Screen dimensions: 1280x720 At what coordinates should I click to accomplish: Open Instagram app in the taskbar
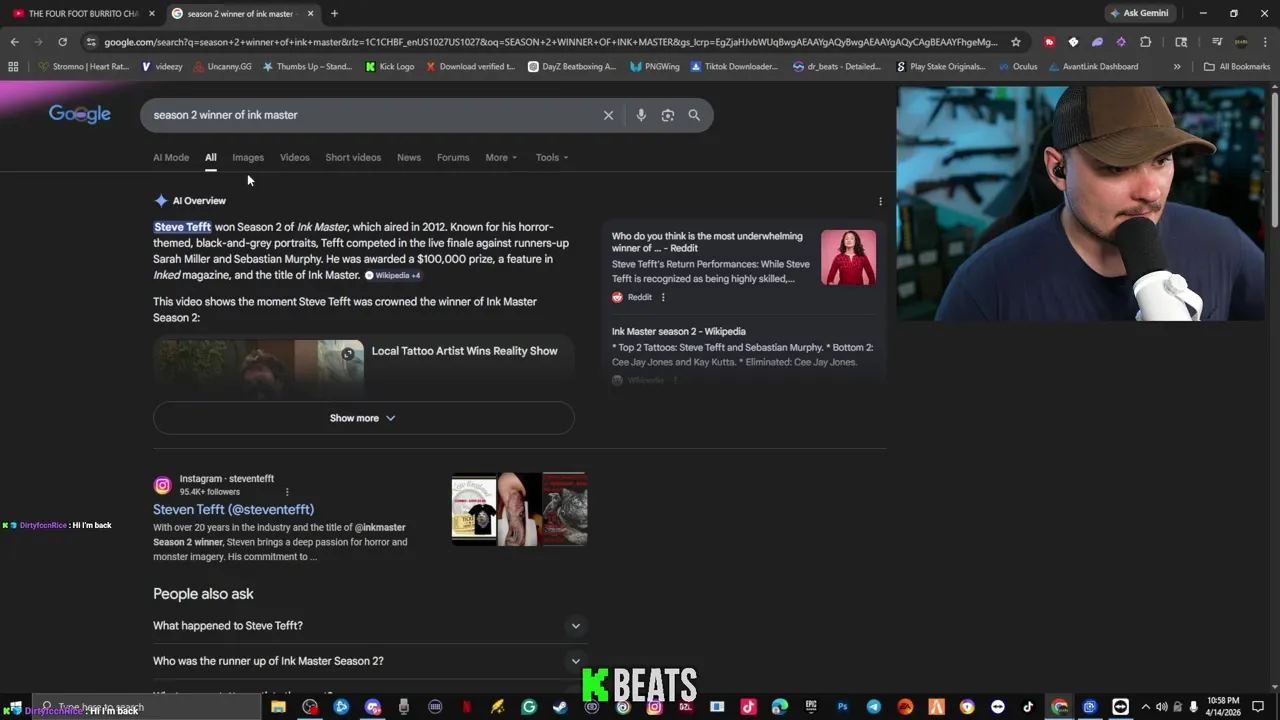(654, 707)
